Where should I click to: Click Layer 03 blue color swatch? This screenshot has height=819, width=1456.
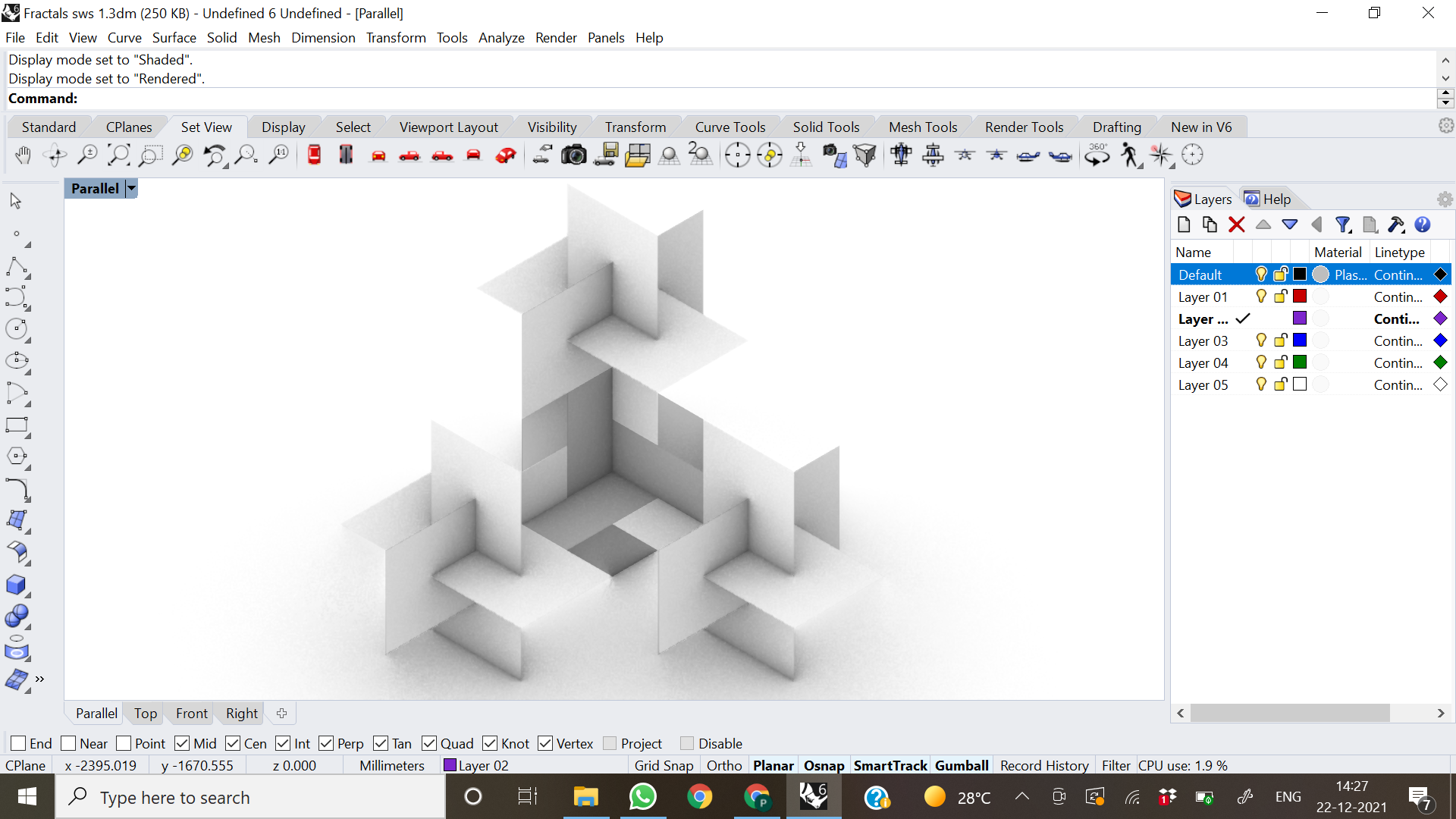pyautogui.click(x=1300, y=340)
